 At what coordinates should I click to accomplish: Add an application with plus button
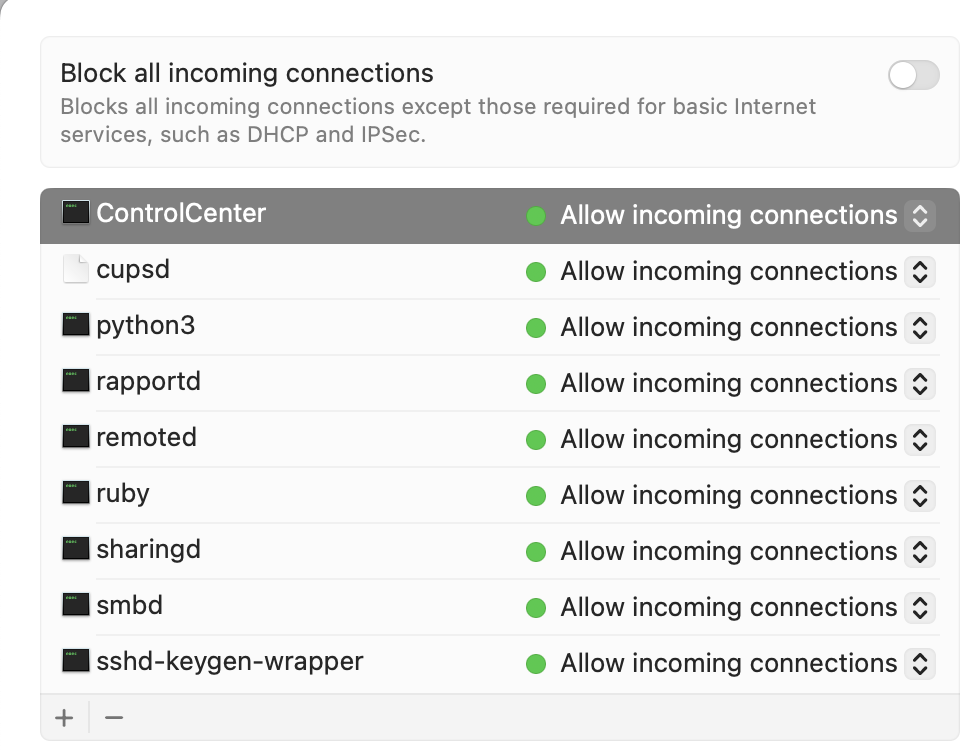tap(65, 718)
